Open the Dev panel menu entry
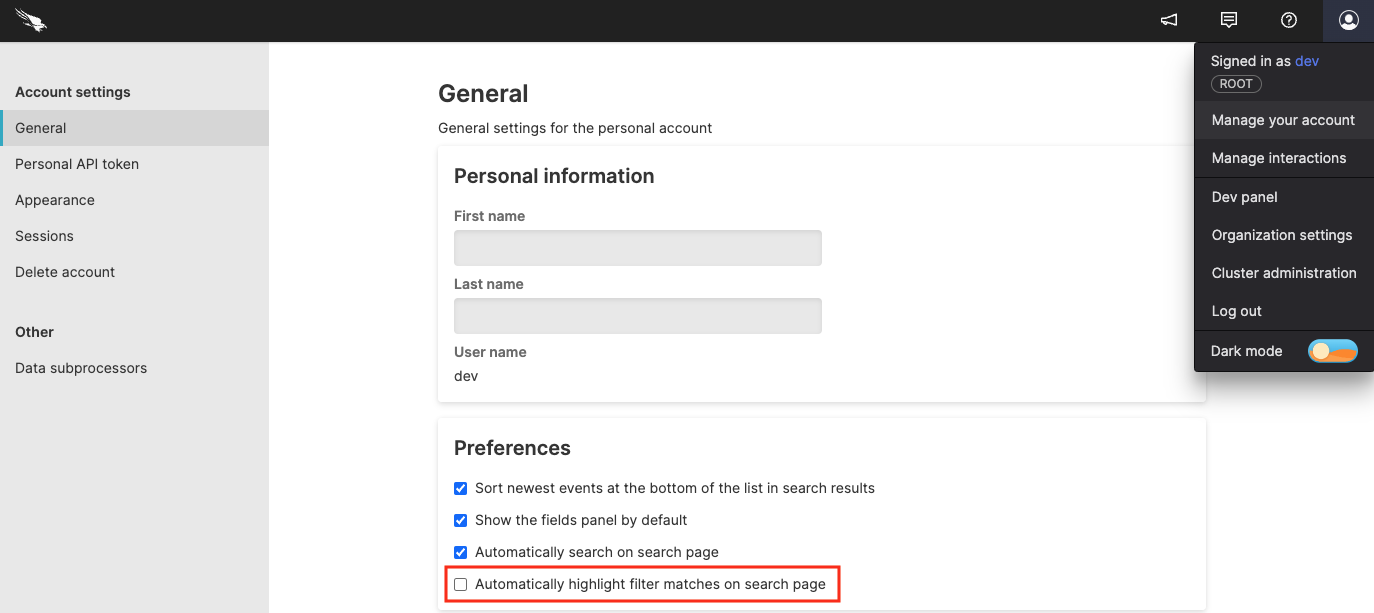The height and width of the screenshot is (613, 1374). pos(1243,197)
